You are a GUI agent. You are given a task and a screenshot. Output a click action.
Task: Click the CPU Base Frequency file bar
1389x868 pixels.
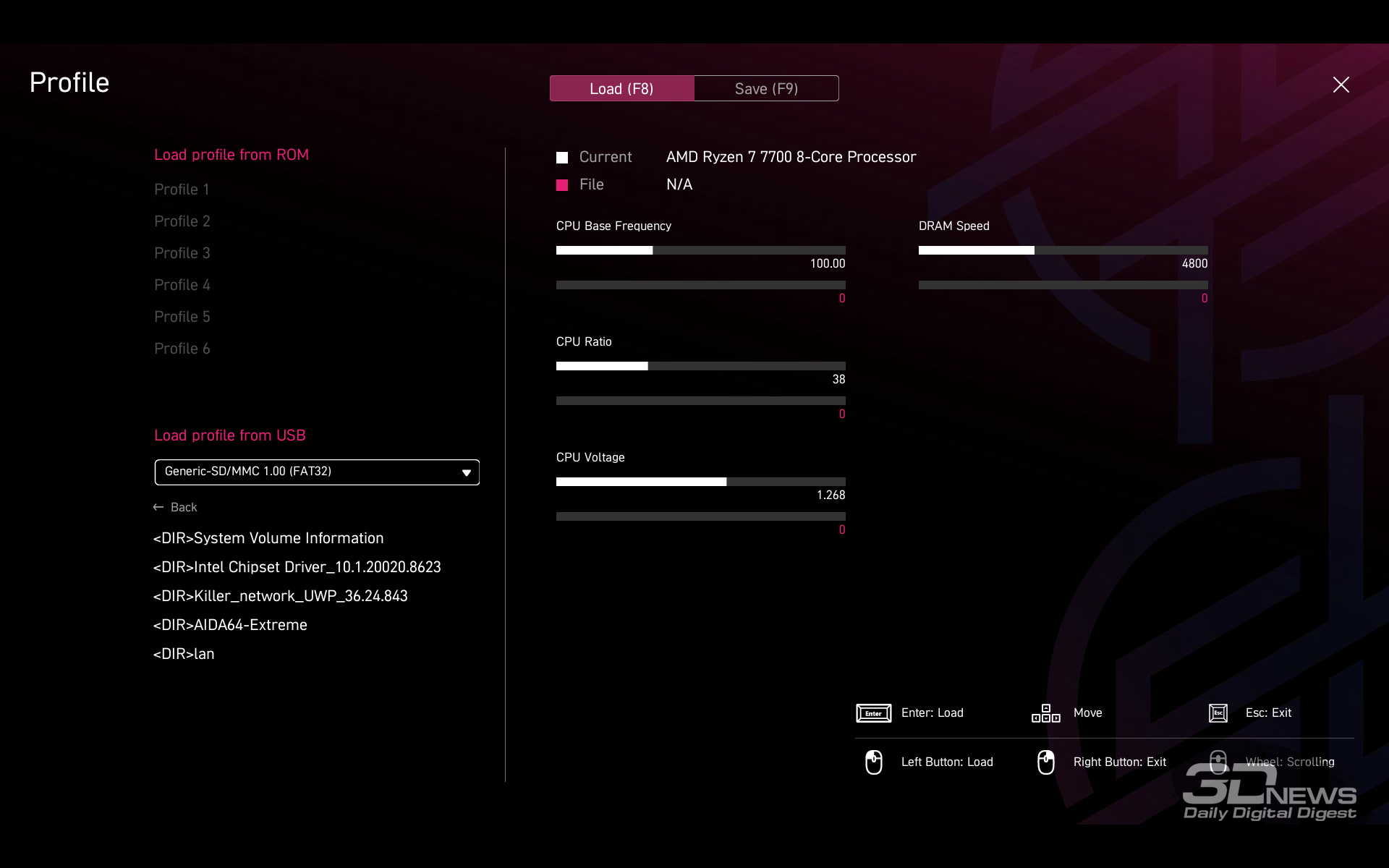tap(700, 285)
